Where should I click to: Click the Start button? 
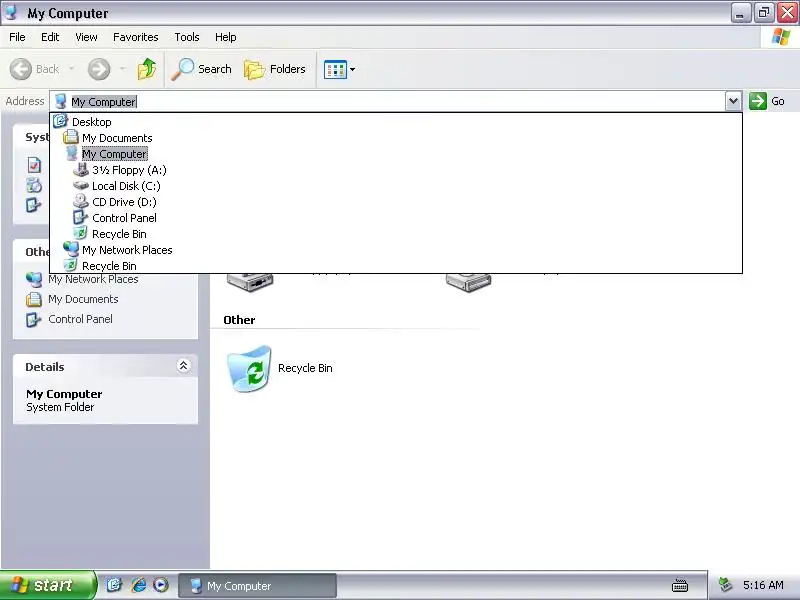coord(48,585)
